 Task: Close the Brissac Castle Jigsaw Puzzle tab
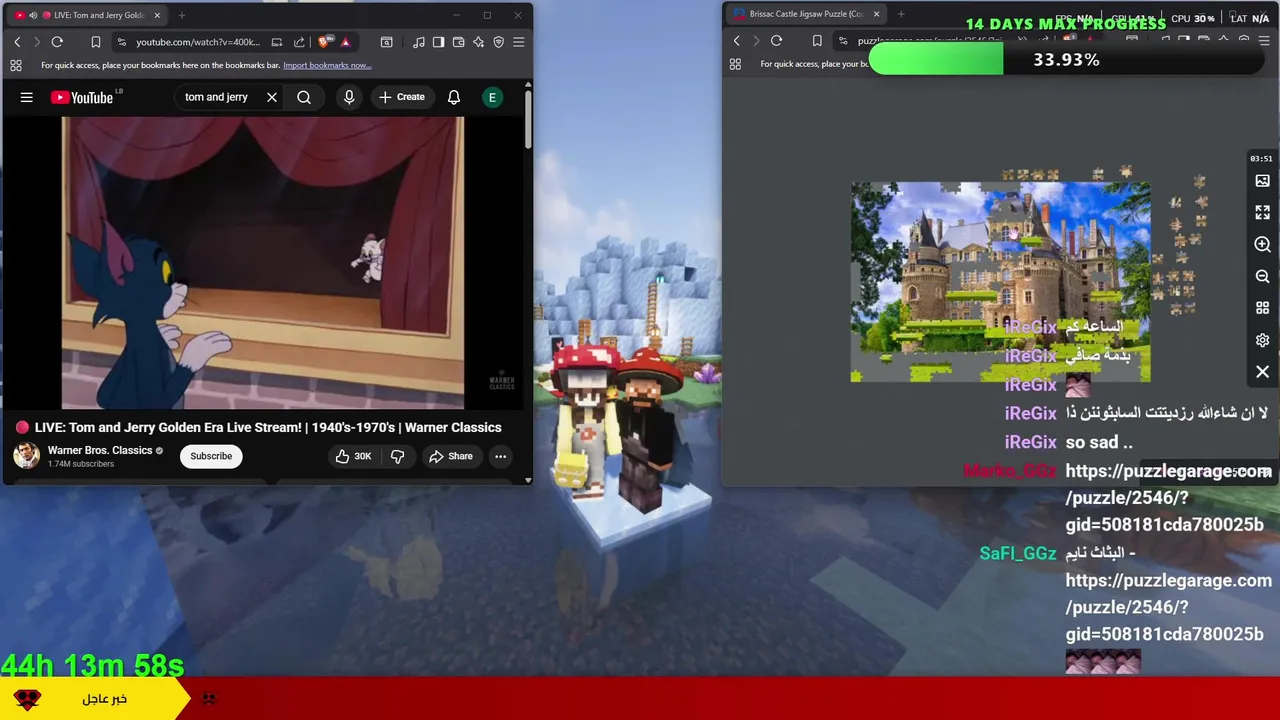[x=876, y=14]
